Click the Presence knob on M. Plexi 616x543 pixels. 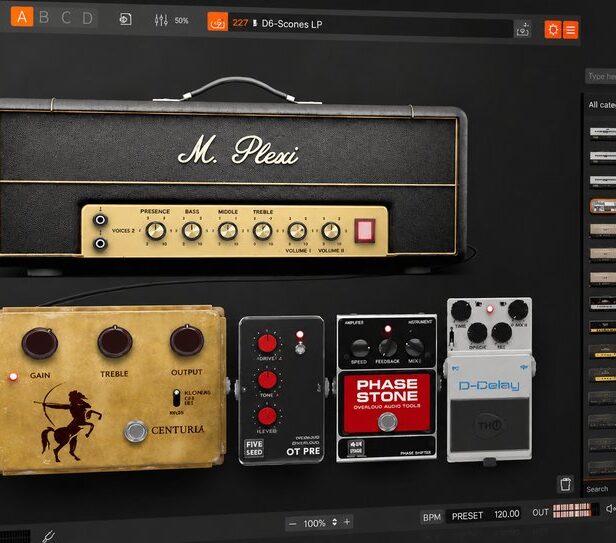pyautogui.click(x=156, y=231)
